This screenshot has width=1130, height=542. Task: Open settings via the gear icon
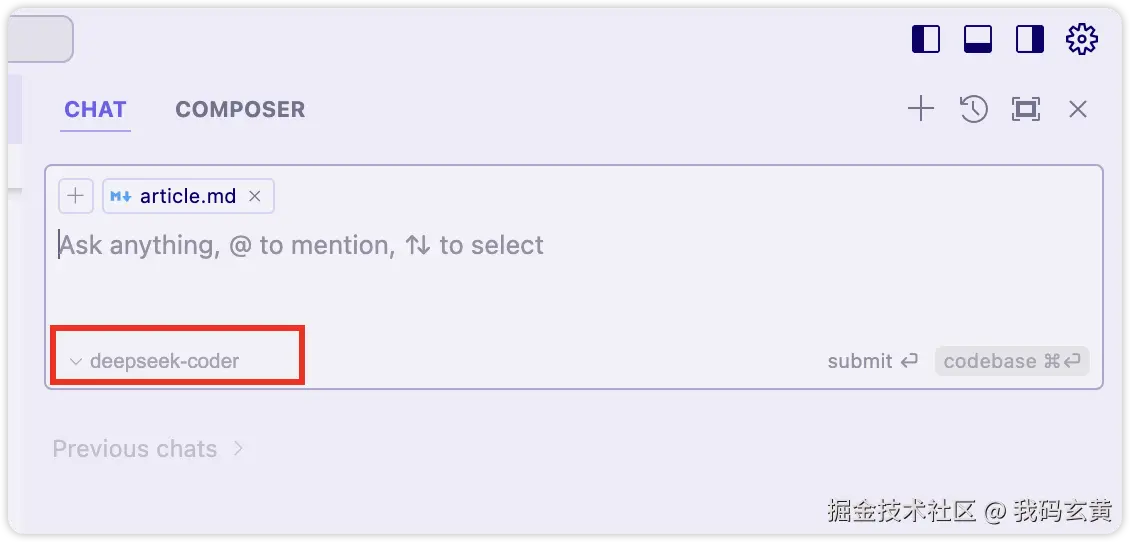[1081, 40]
